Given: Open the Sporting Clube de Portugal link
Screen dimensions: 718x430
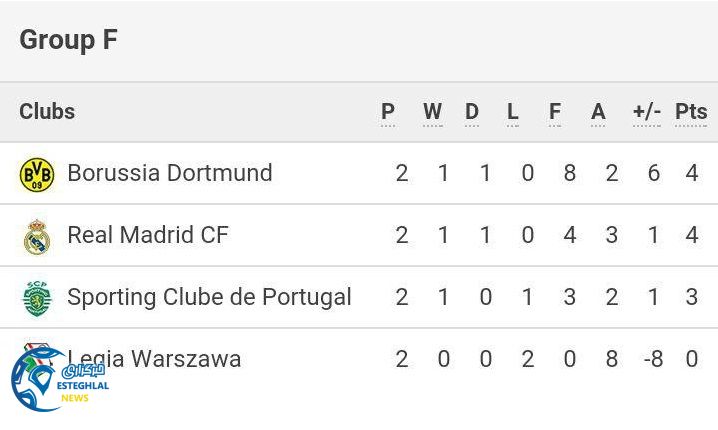Looking at the screenshot, I should 209,297.
